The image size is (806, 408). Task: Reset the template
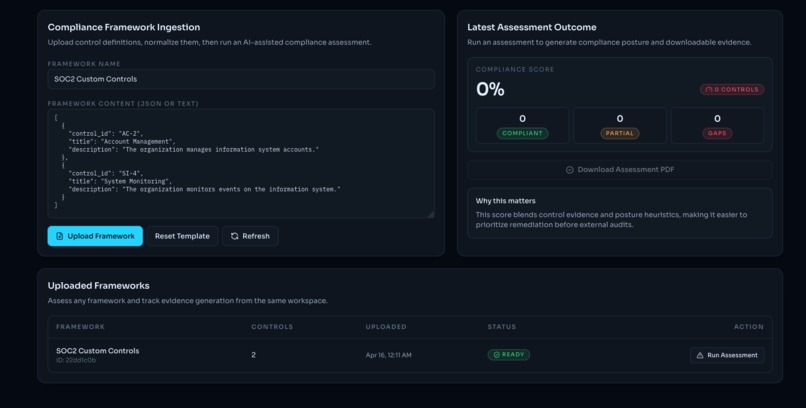point(182,236)
